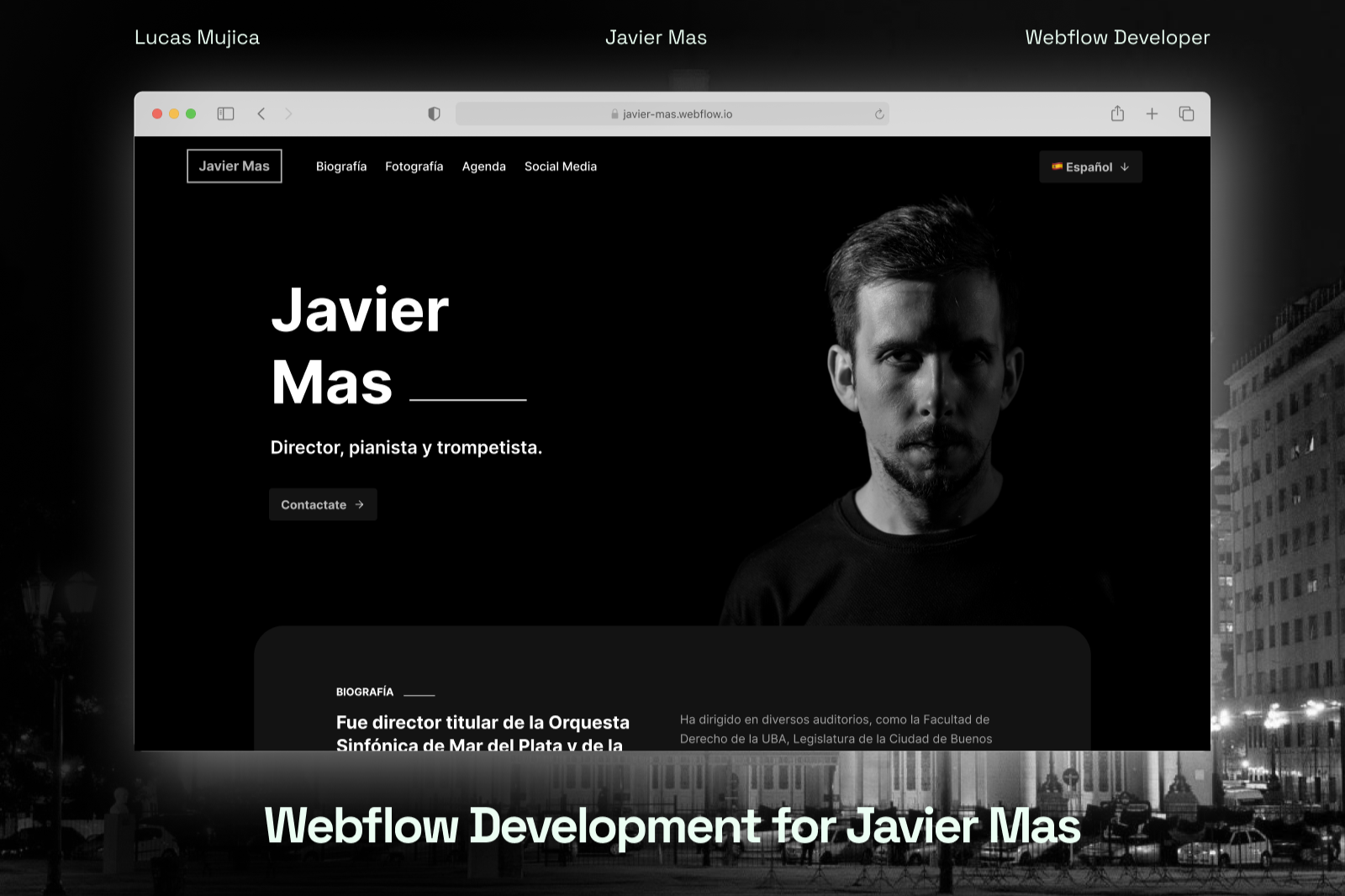Click the Webflow Developer header text

point(1117,38)
